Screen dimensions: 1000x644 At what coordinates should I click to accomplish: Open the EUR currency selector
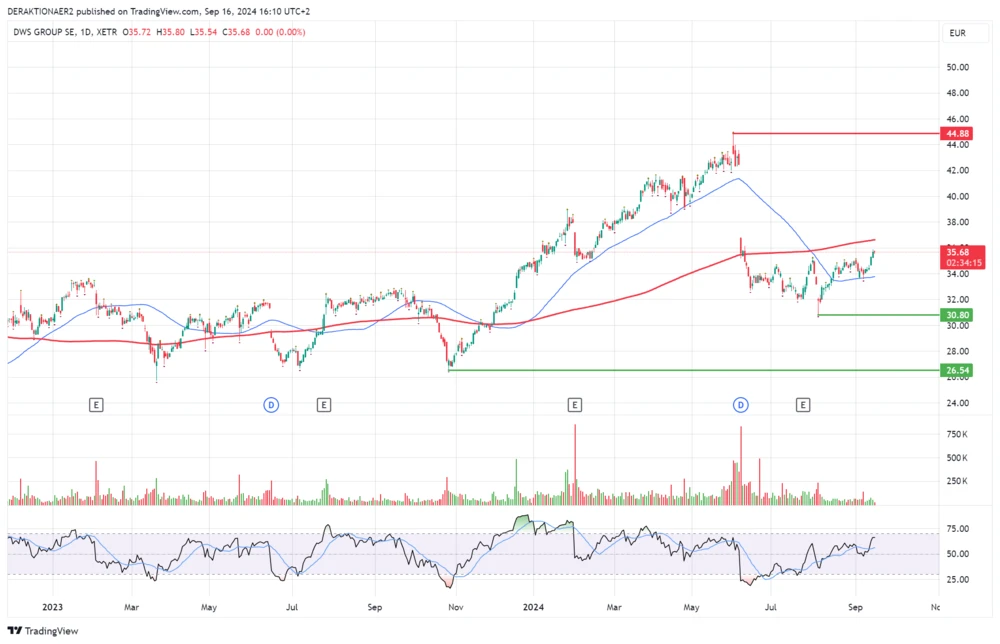957,33
